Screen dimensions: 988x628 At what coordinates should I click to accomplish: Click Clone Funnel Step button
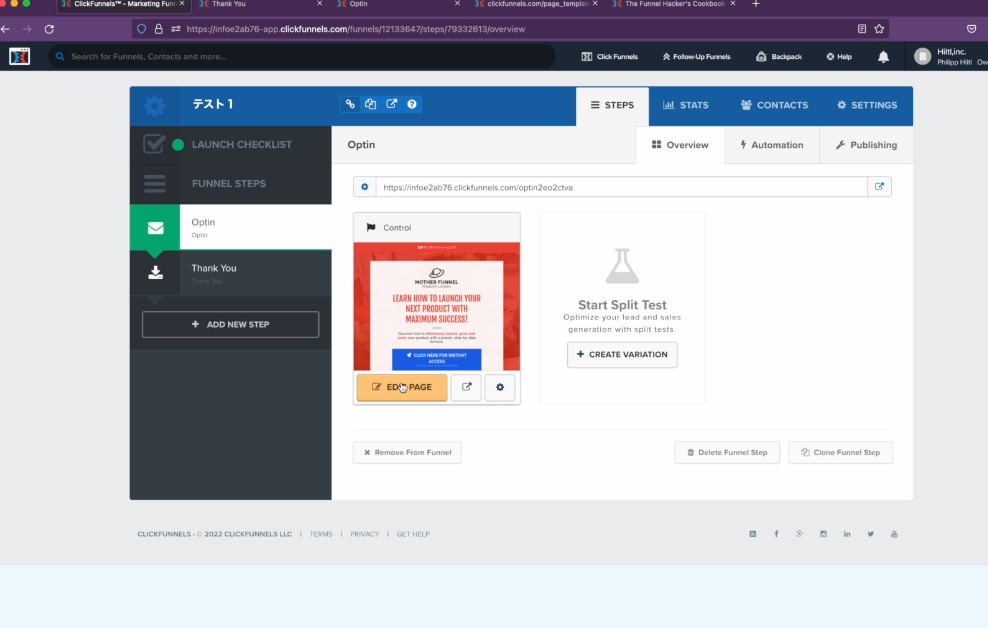coord(840,452)
